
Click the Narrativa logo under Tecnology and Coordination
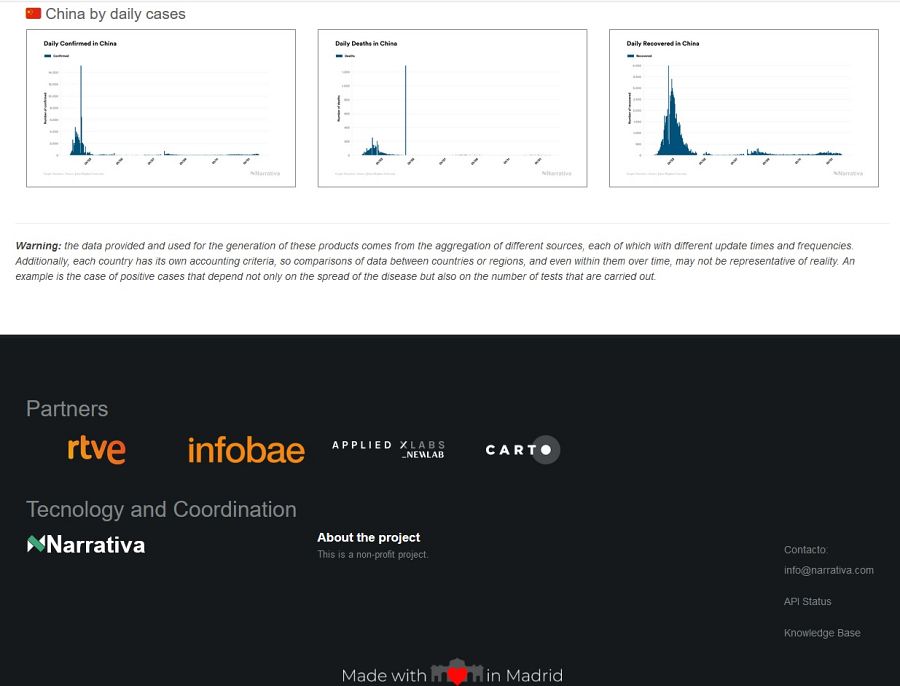(85, 545)
